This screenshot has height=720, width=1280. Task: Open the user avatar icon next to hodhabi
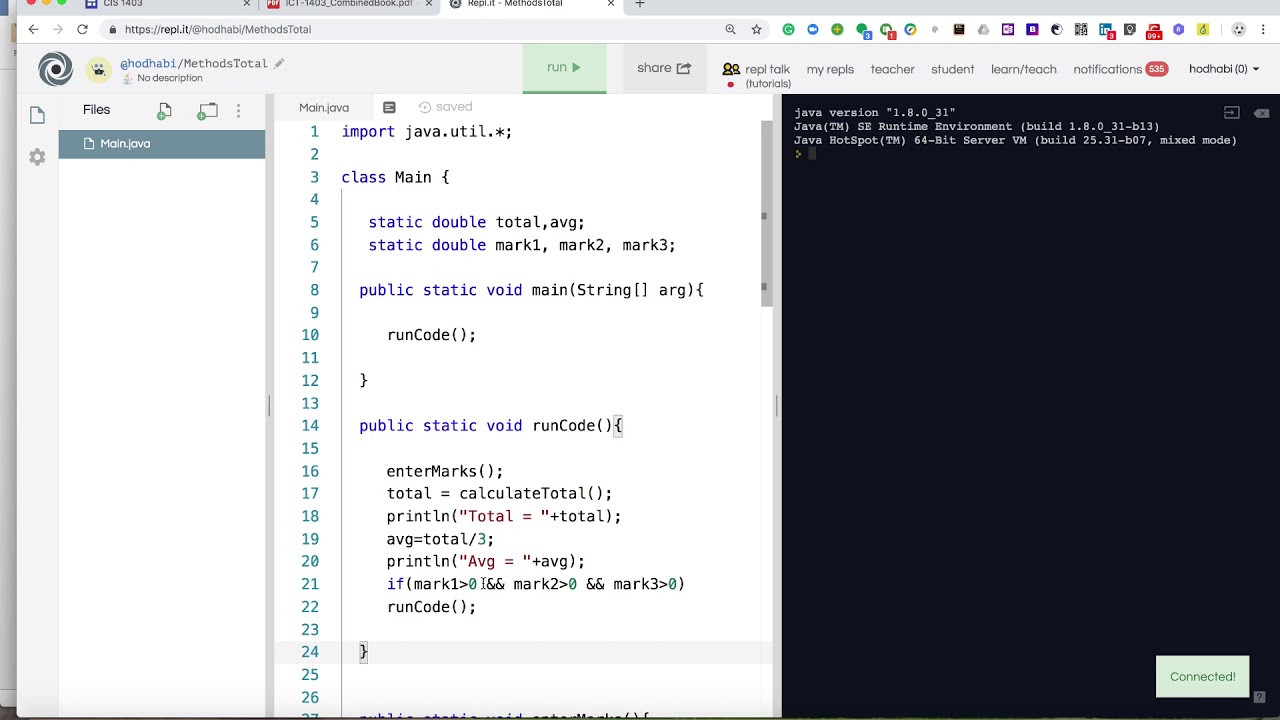point(98,69)
